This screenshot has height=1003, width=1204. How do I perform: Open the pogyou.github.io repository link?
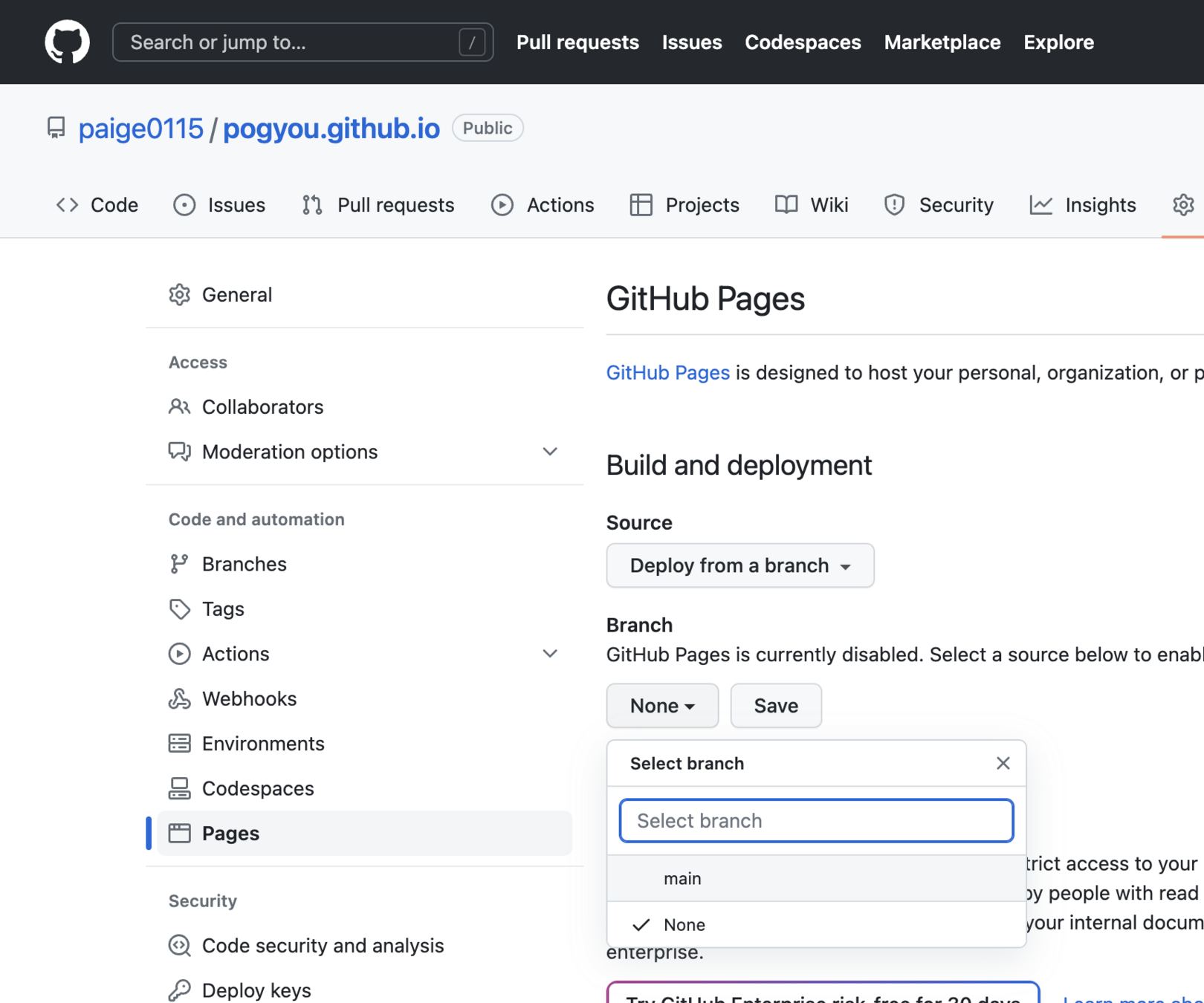click(x=331, y=129)
